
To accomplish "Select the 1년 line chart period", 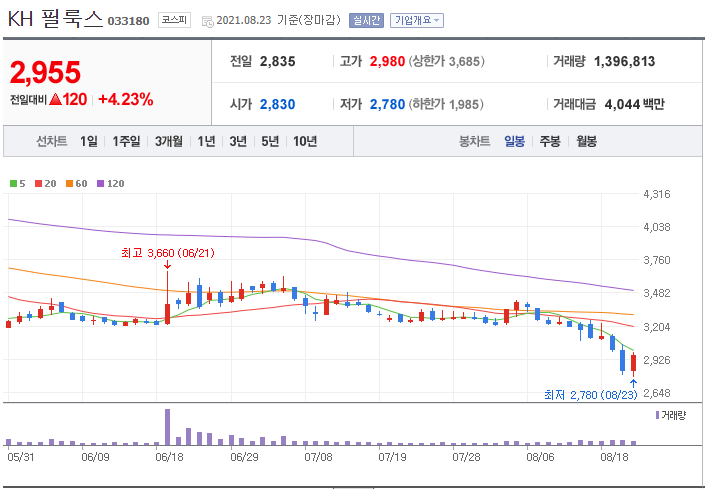I will (206, 142).
